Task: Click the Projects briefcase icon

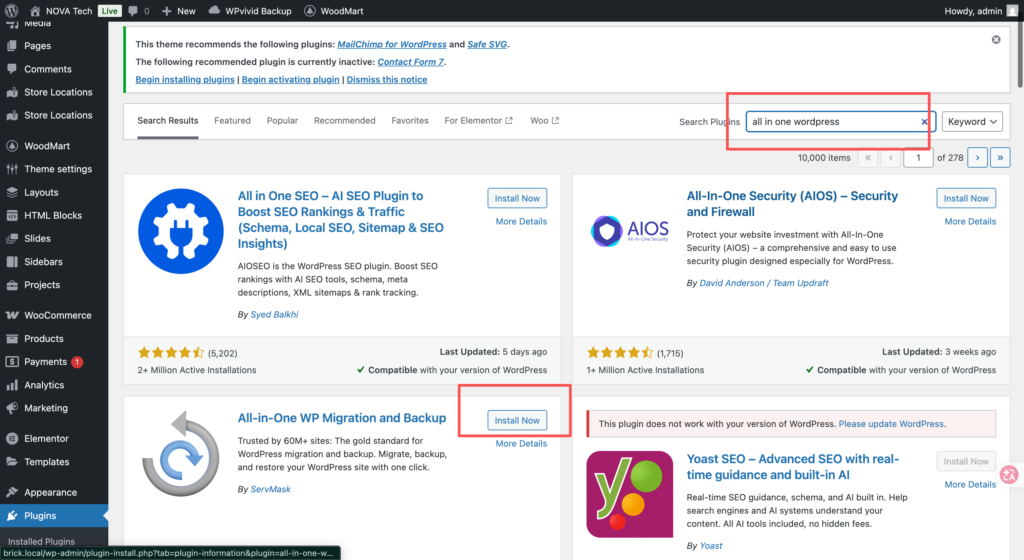Action: click(12, 285)
